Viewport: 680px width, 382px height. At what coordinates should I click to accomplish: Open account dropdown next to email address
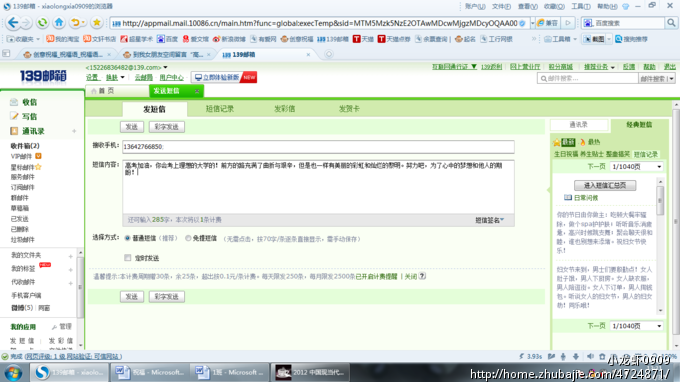(166, 67)
